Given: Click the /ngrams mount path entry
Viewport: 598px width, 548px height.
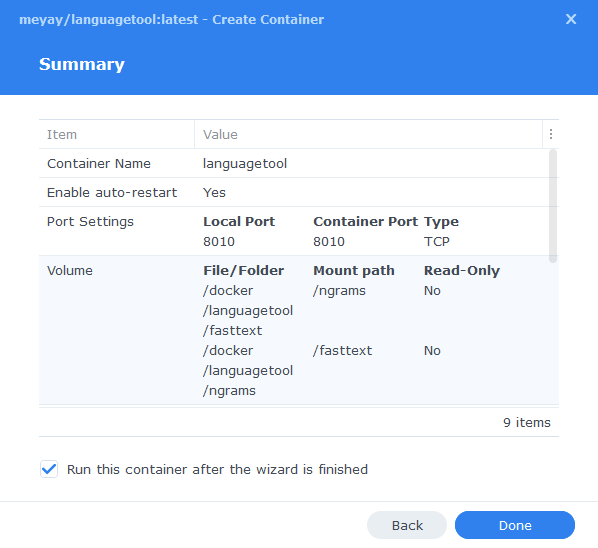Looking at the screenshot, I should point(339,291).
